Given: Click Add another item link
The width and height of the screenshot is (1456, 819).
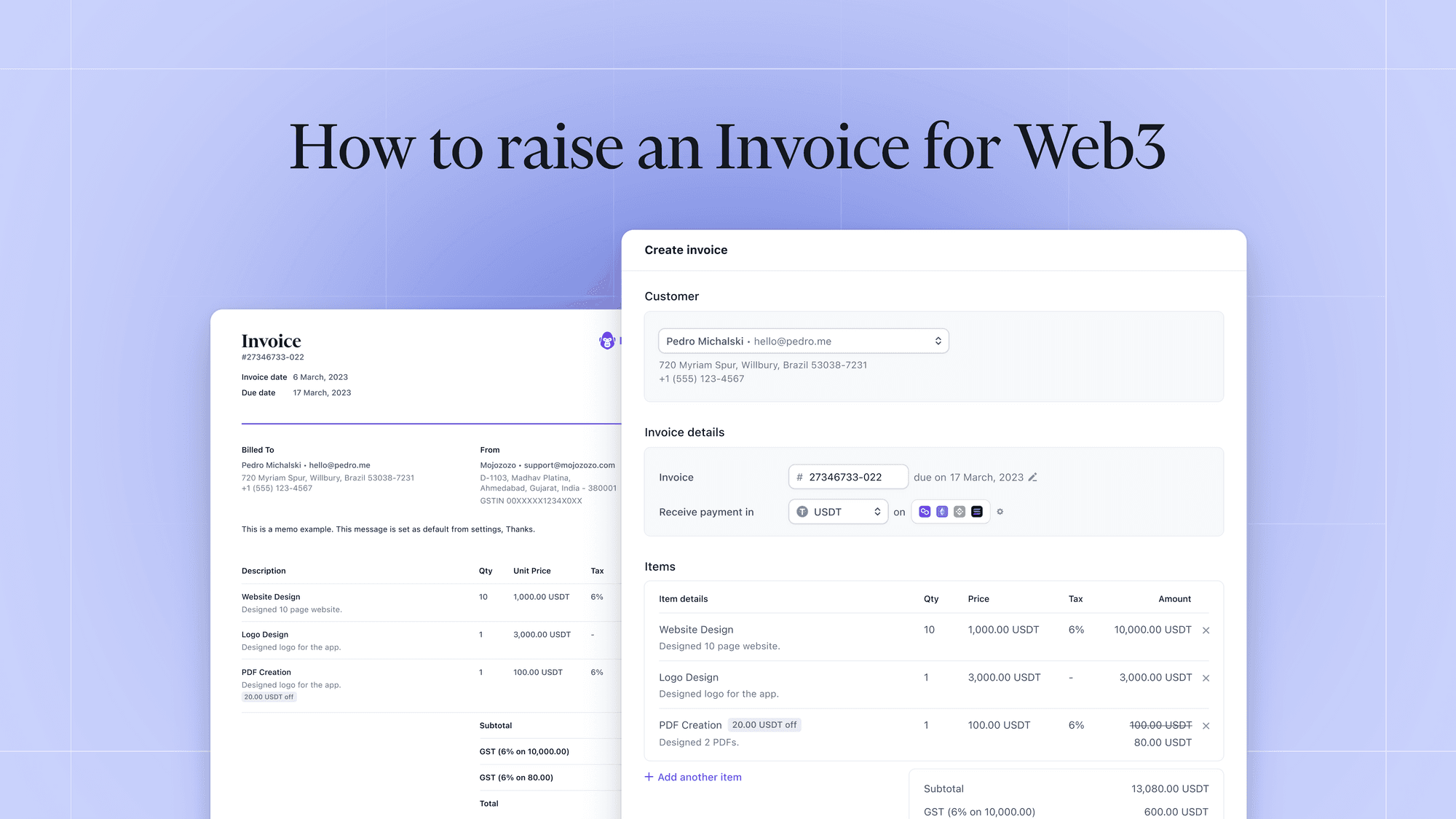Looking at the screenshot, I should (x=693, y=778).
